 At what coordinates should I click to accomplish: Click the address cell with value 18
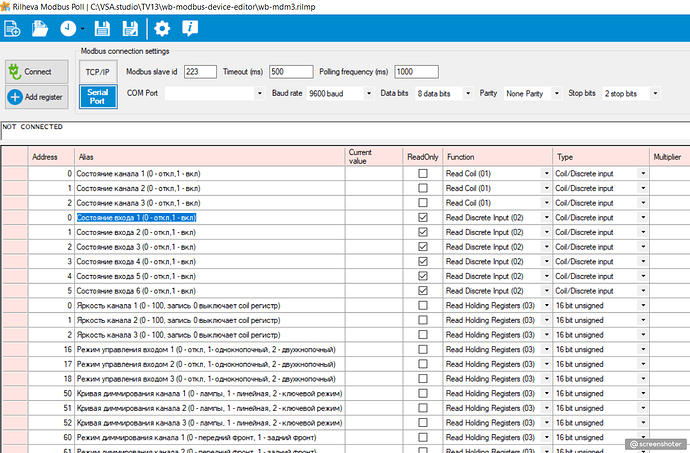[x=51, y=379]
